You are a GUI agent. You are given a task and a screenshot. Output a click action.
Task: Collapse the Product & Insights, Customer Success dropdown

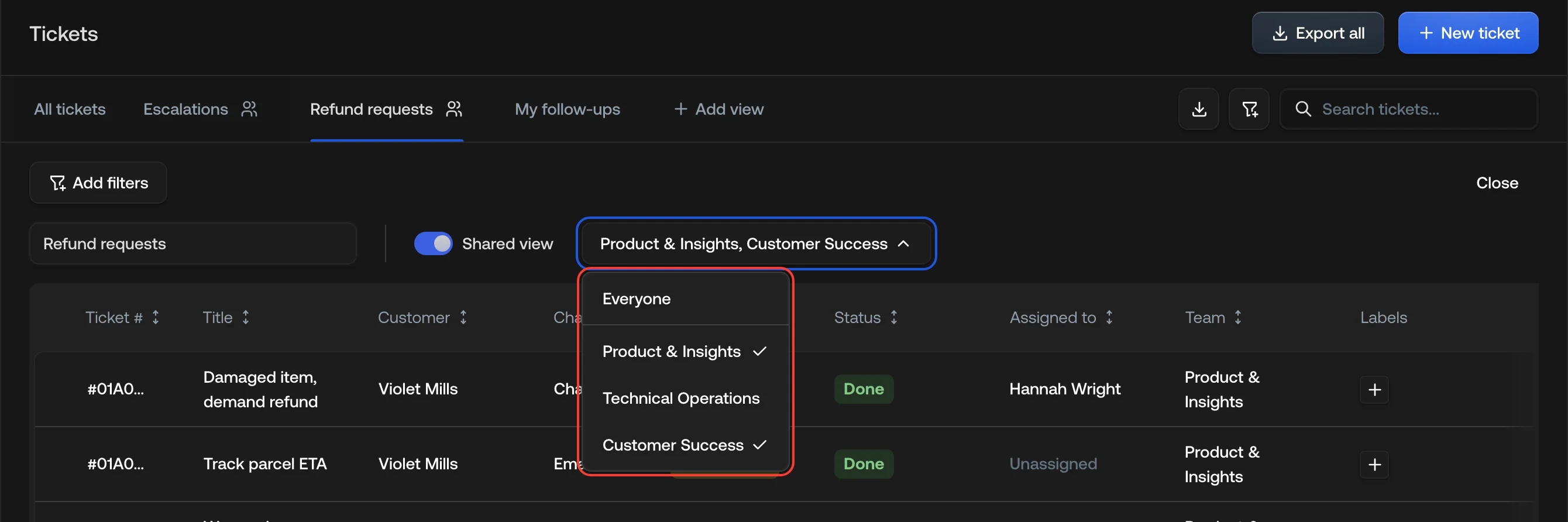[755, 243]
